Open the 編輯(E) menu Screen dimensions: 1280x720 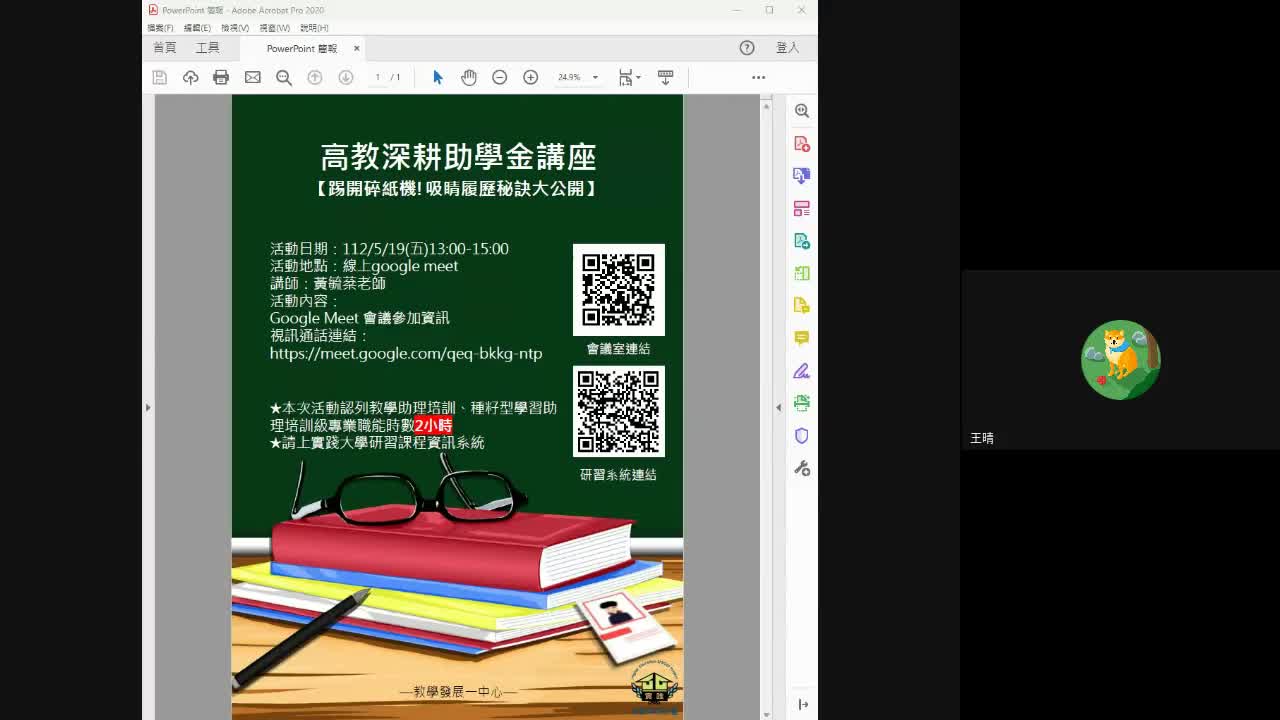pos(197,28)
